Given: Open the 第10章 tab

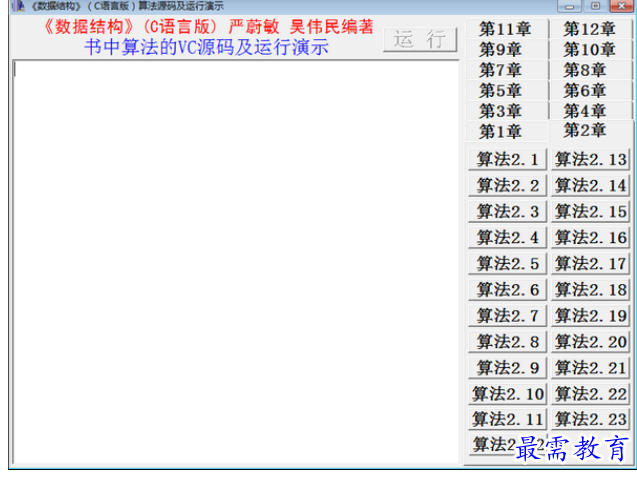Looking at the screenshot, I should click(590, 50).
